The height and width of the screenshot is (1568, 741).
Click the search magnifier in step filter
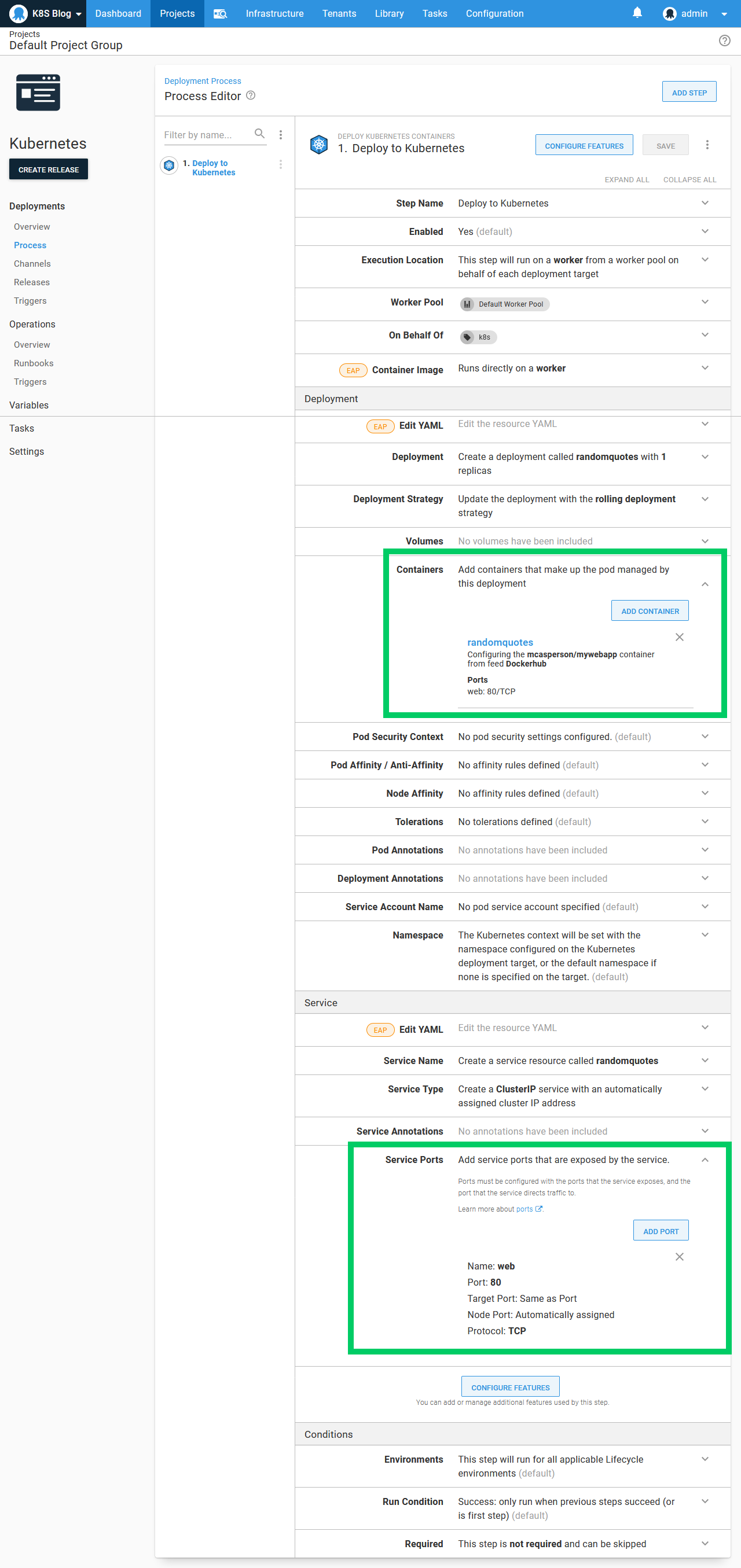tap(259, 134)
